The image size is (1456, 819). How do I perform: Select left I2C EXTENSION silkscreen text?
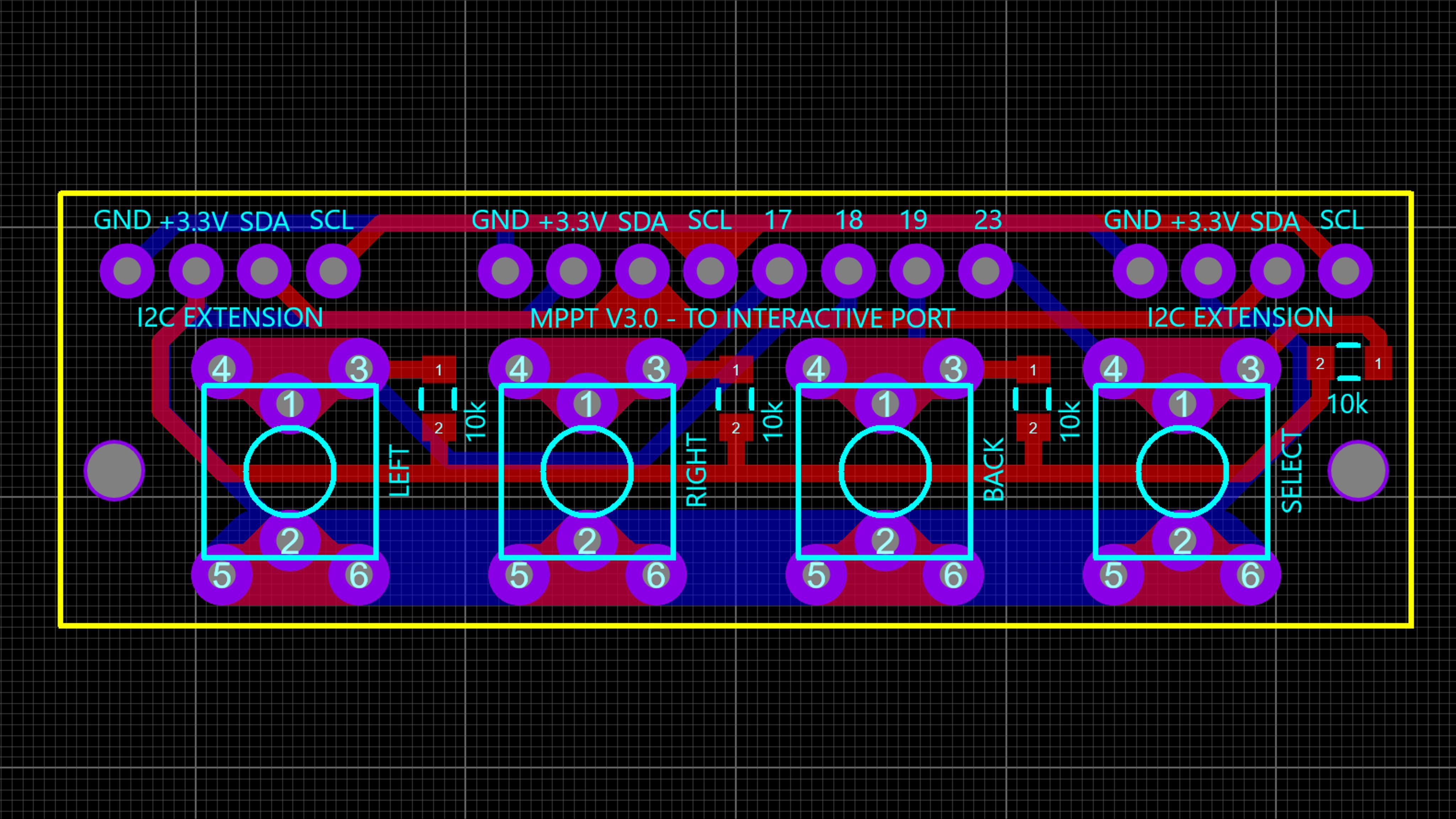click(x=230, y=318)
